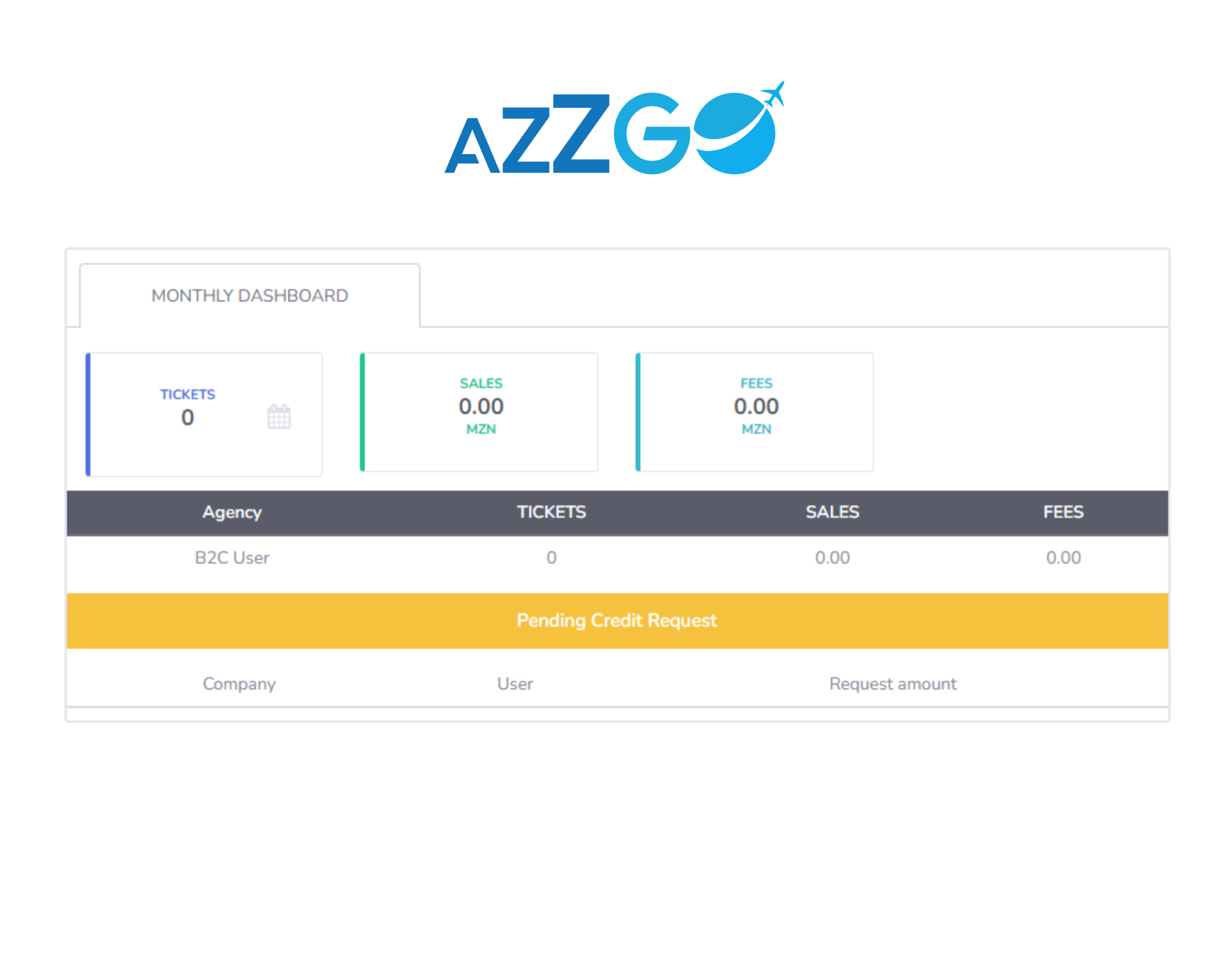The image size is (1232, 971).
Task: Click B2C User's fees value 0.00
Action: tap(1063, 558)
